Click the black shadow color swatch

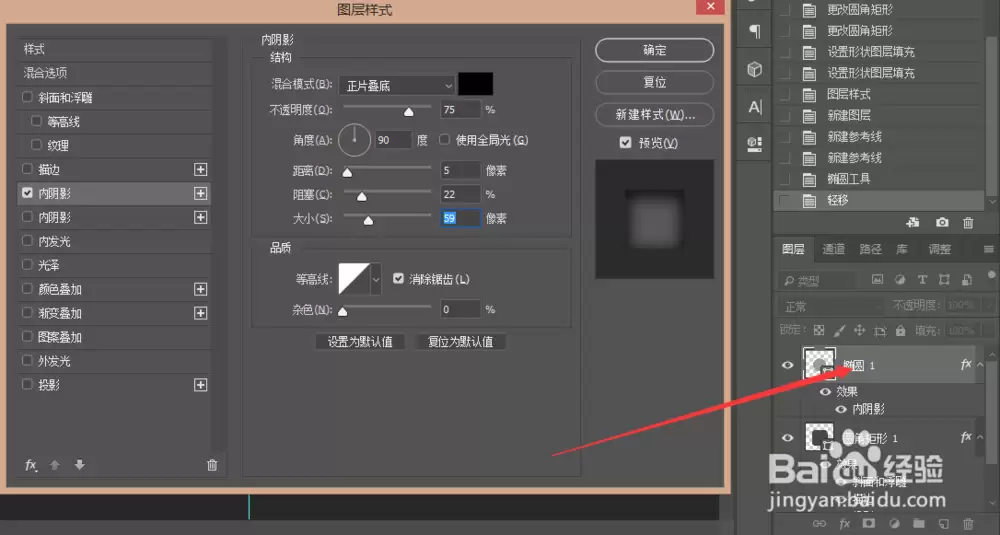click(475, 84)
